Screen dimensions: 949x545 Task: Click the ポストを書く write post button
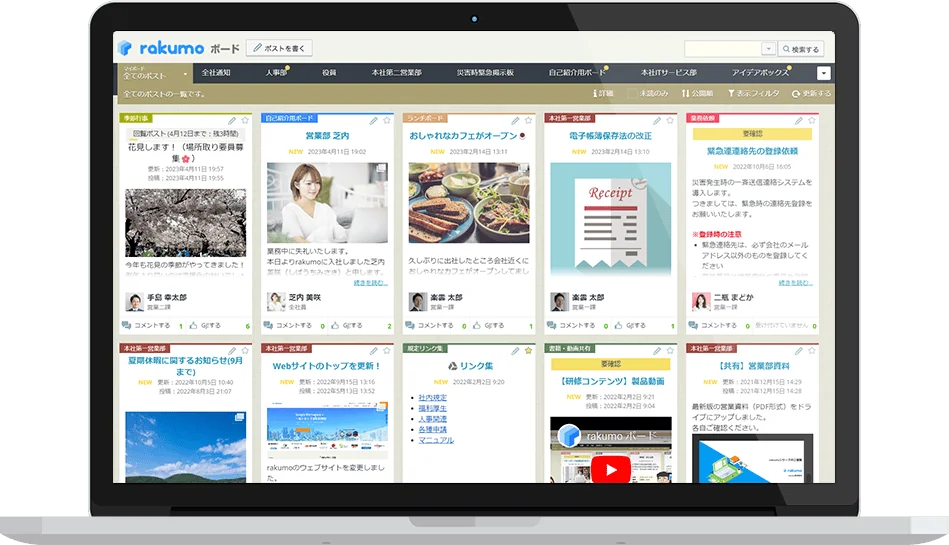click(279, 48)
